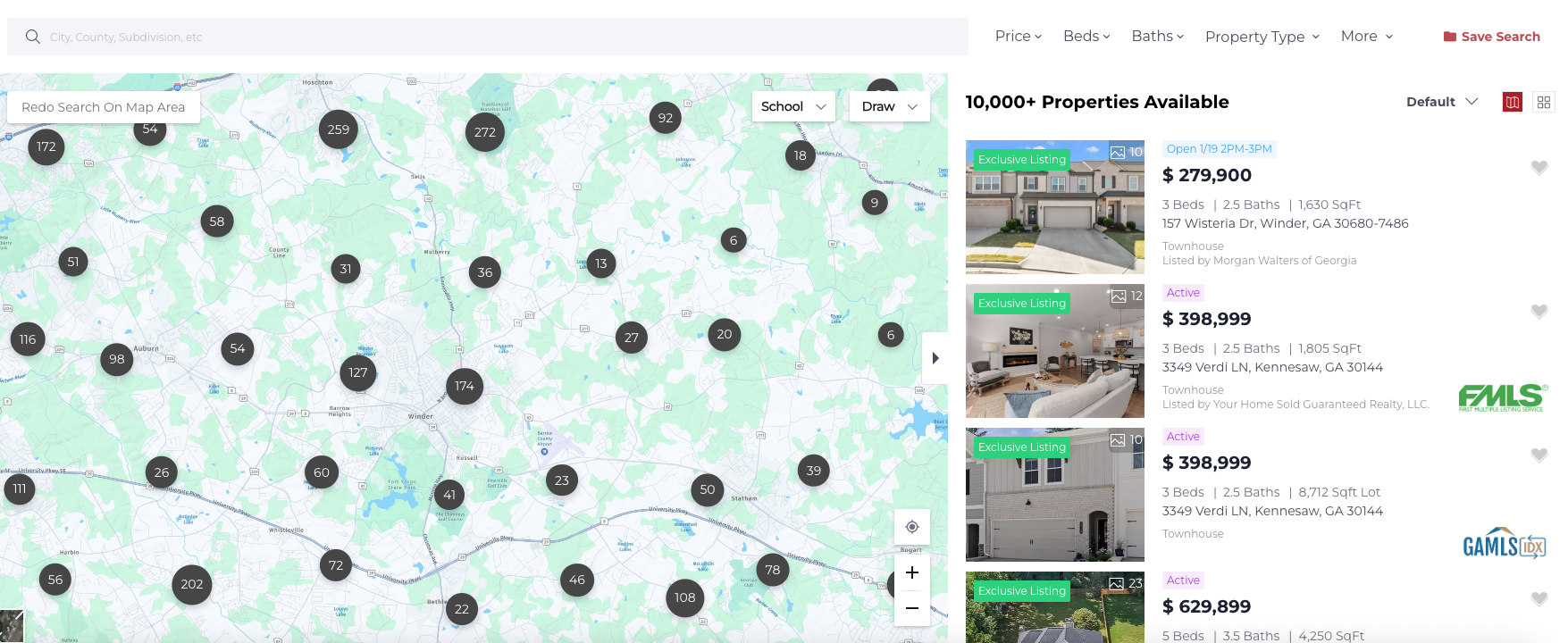Click the $629,899 listing price
This screenshot has width=1568, height=643.
[1207, 606]
